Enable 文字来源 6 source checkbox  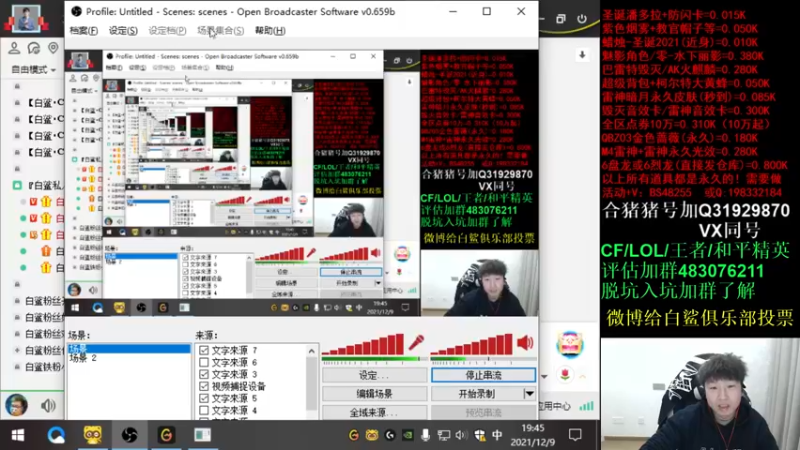coord(204,362)
